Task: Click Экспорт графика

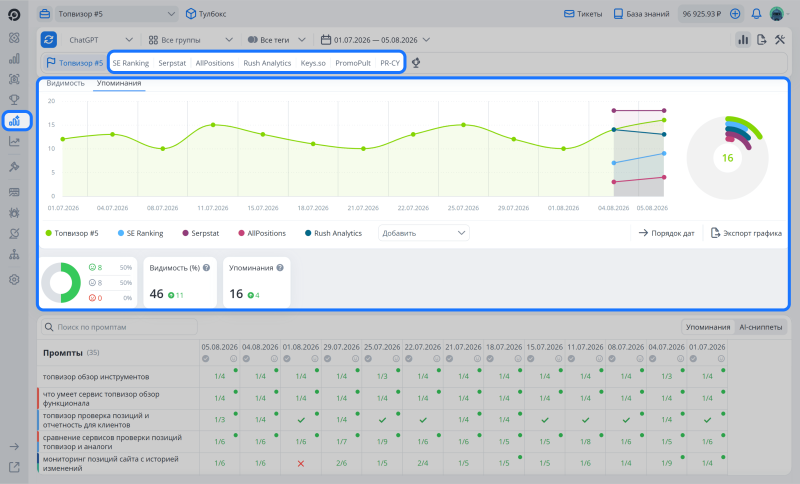Action: (x=746, y=233)
